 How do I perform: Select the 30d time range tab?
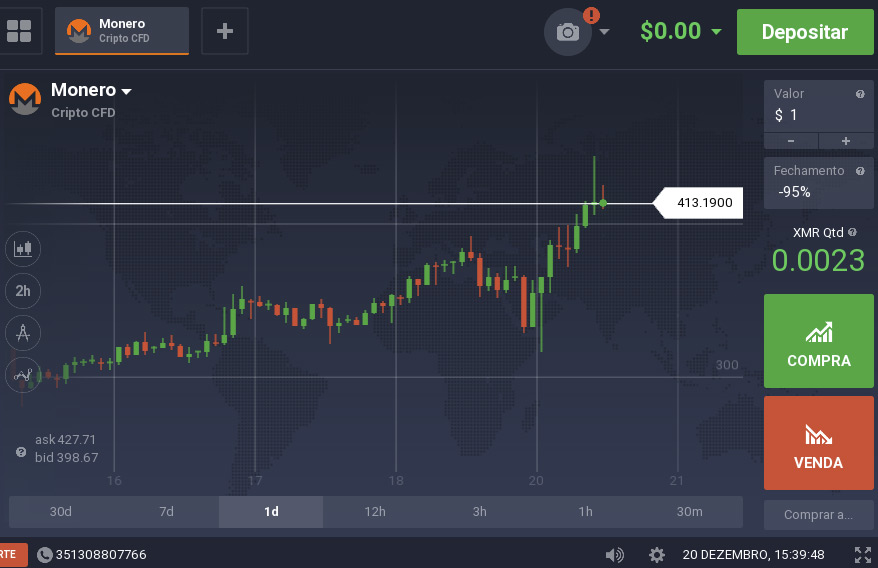point(61,511)
